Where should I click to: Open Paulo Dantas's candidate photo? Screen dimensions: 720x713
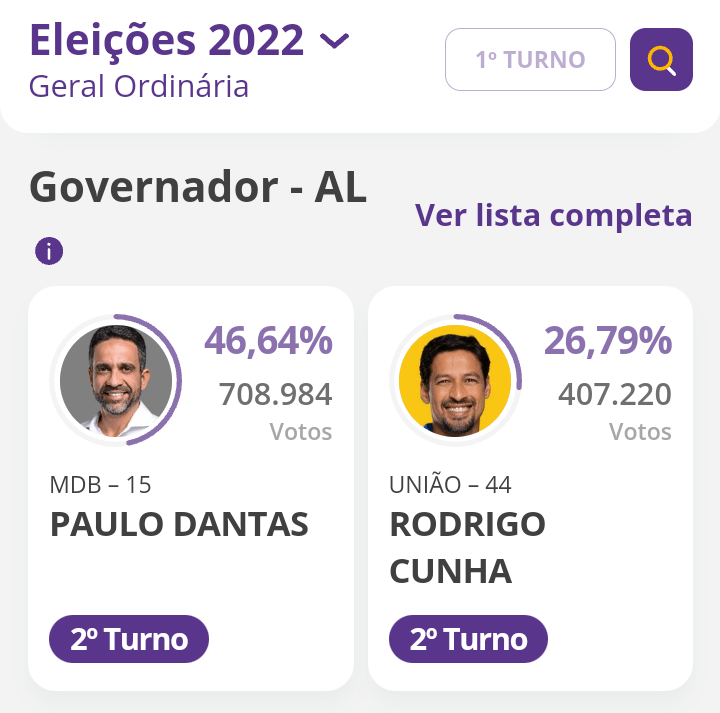116,380
